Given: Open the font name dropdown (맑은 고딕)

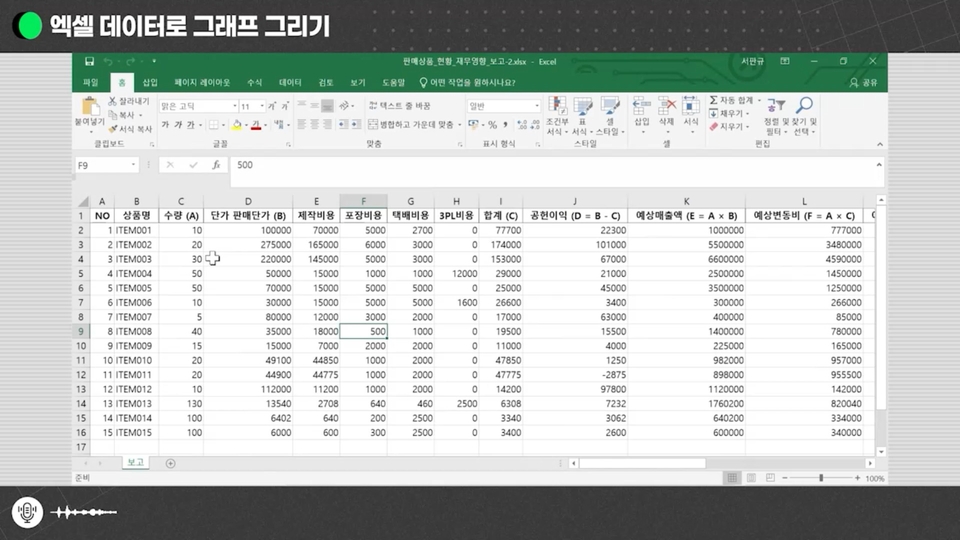Looking at the screenshot, I should point(234,107).
